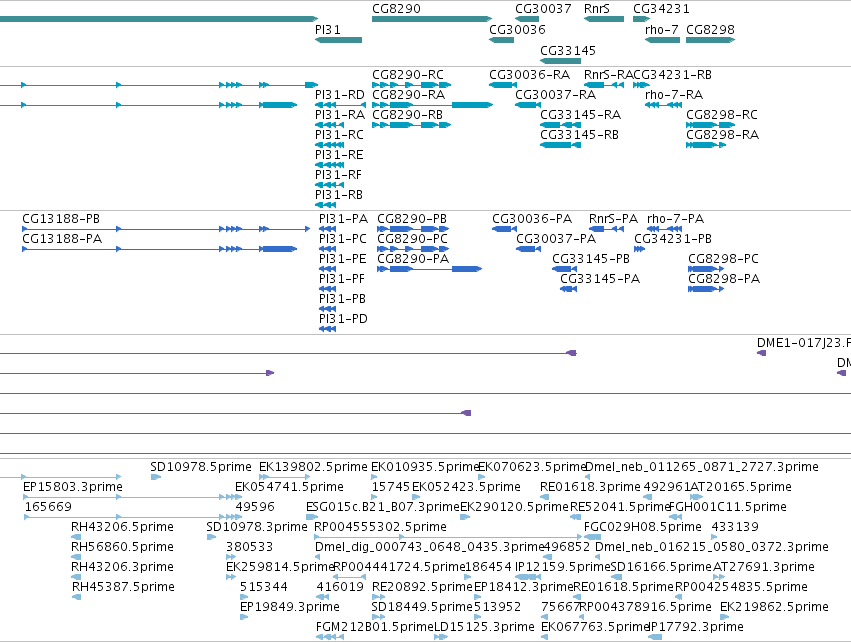Click protein CG13188-PA label

pos(62,239)
